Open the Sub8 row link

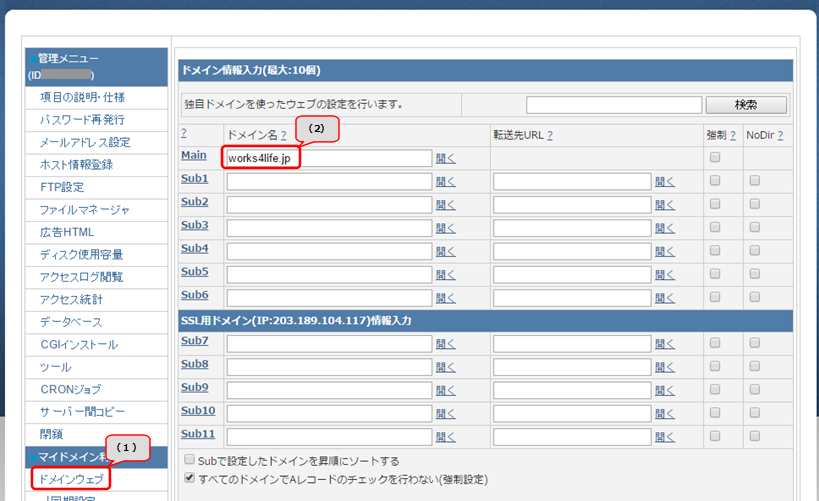(x=194, y=364)
